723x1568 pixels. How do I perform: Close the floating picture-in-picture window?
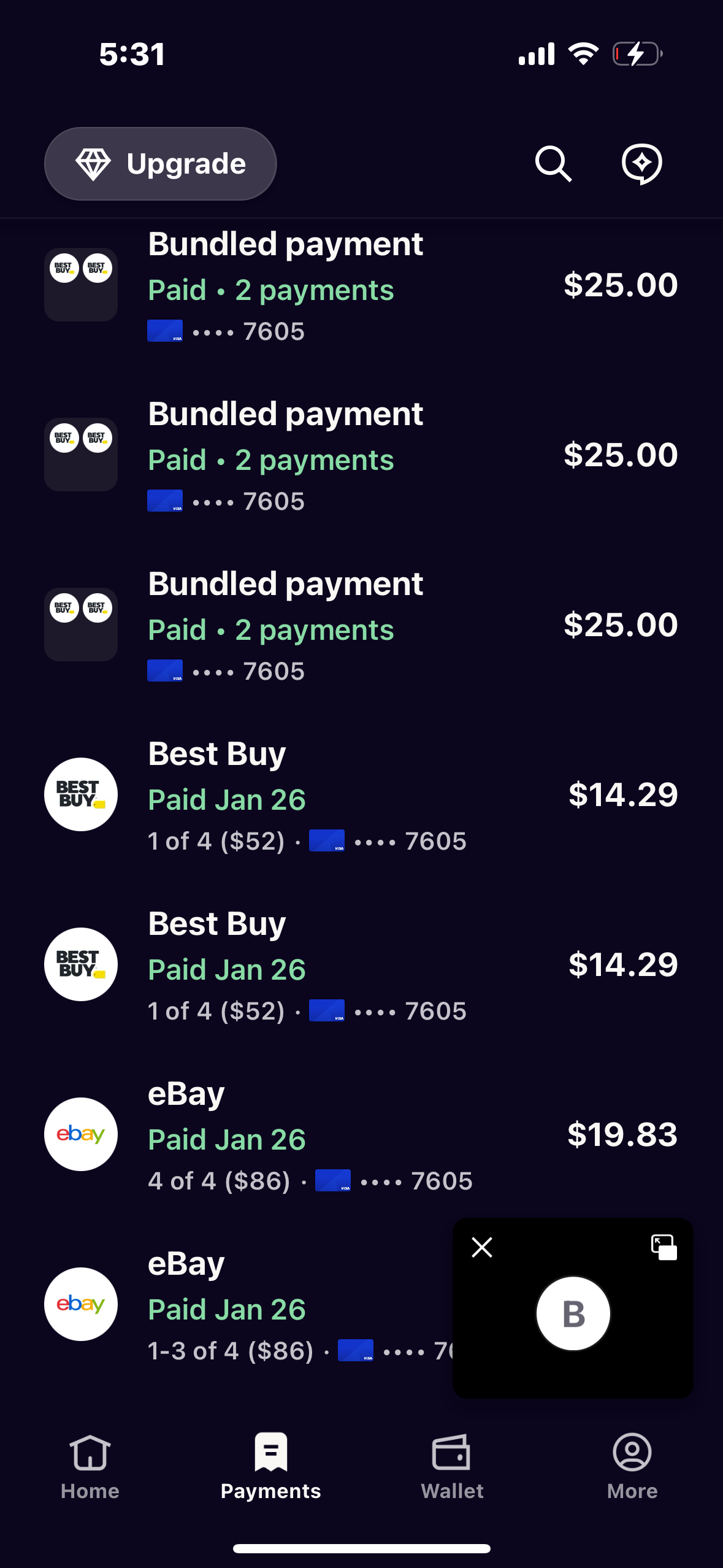pyautogui.click(x=482, y=1247)
